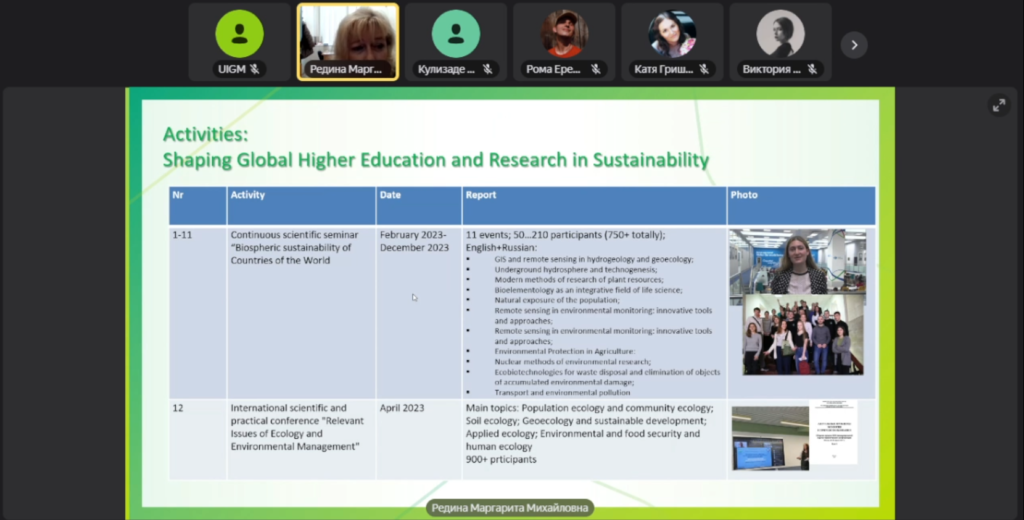1024x520 pixels.
Task: Select Рома Ере participant avatar
Action: click(564, 33)
